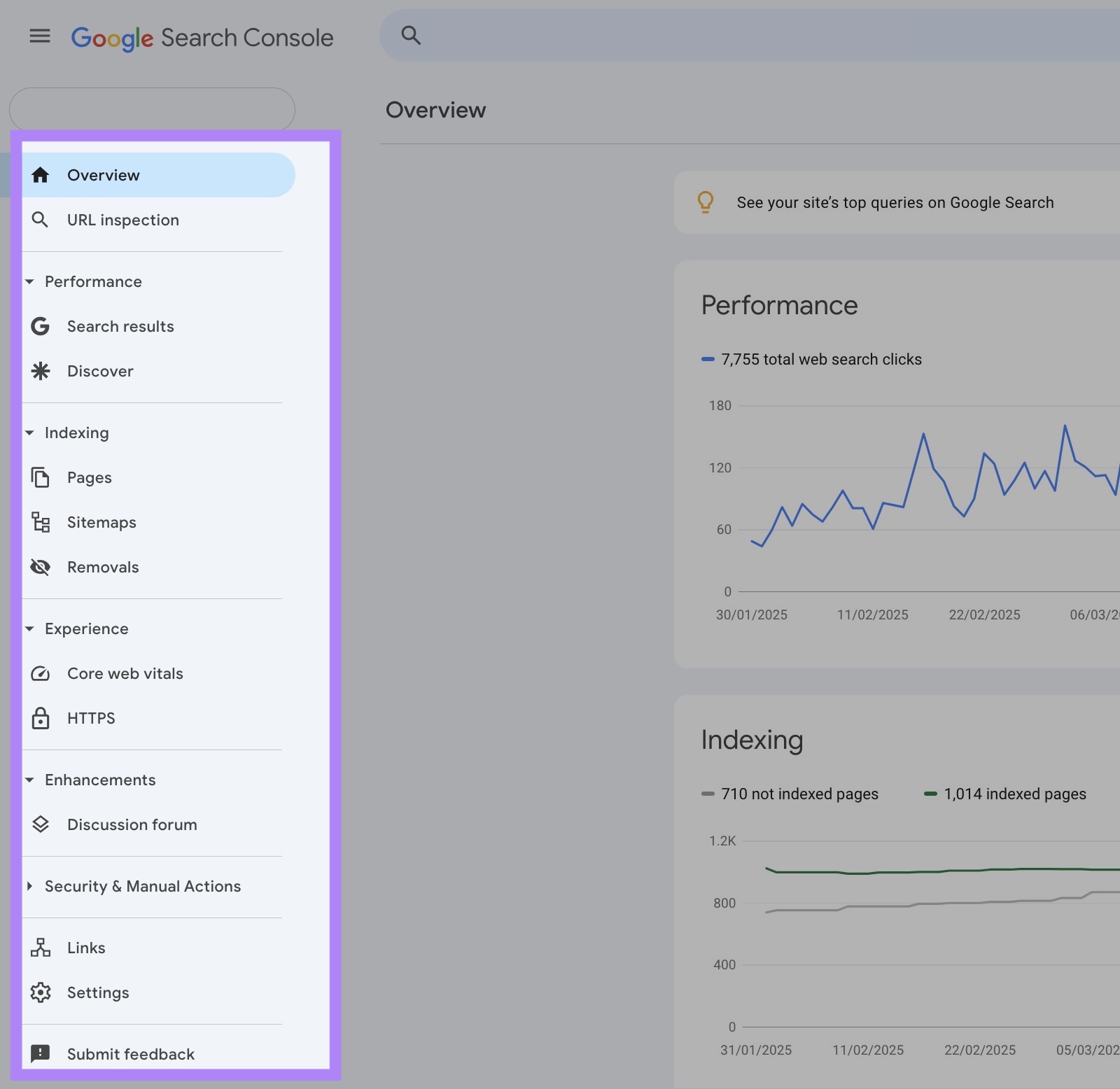Open Discussion forum under Enhancements

click(x=132, y=824)
